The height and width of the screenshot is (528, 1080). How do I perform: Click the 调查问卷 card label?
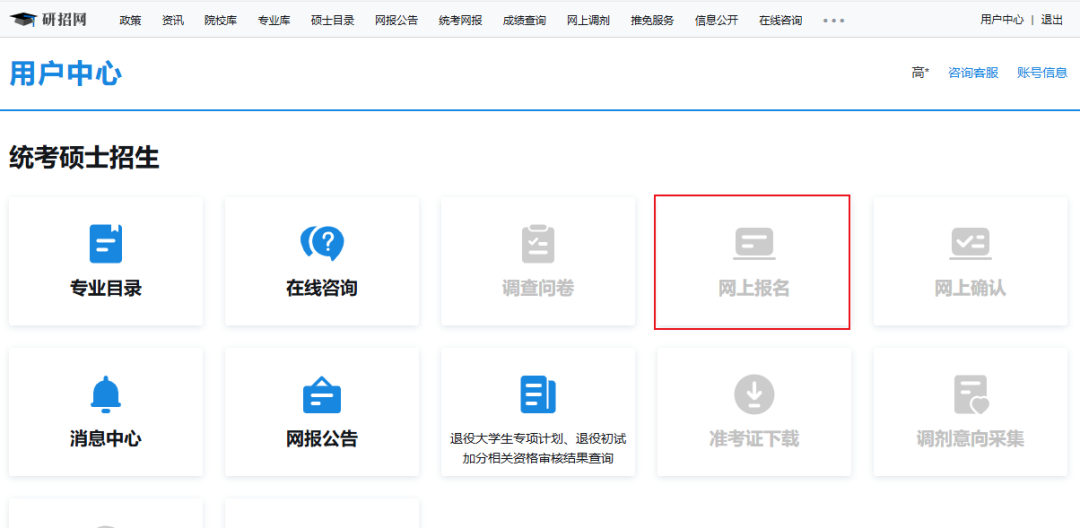(538, 288)
